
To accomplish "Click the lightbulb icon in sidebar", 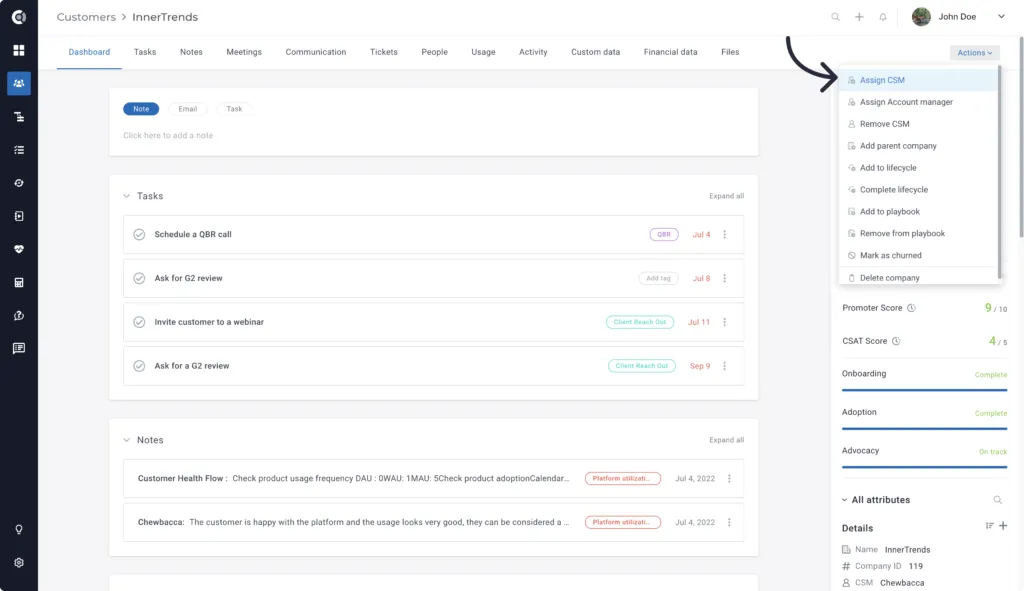I will click(x=19, y=530).
